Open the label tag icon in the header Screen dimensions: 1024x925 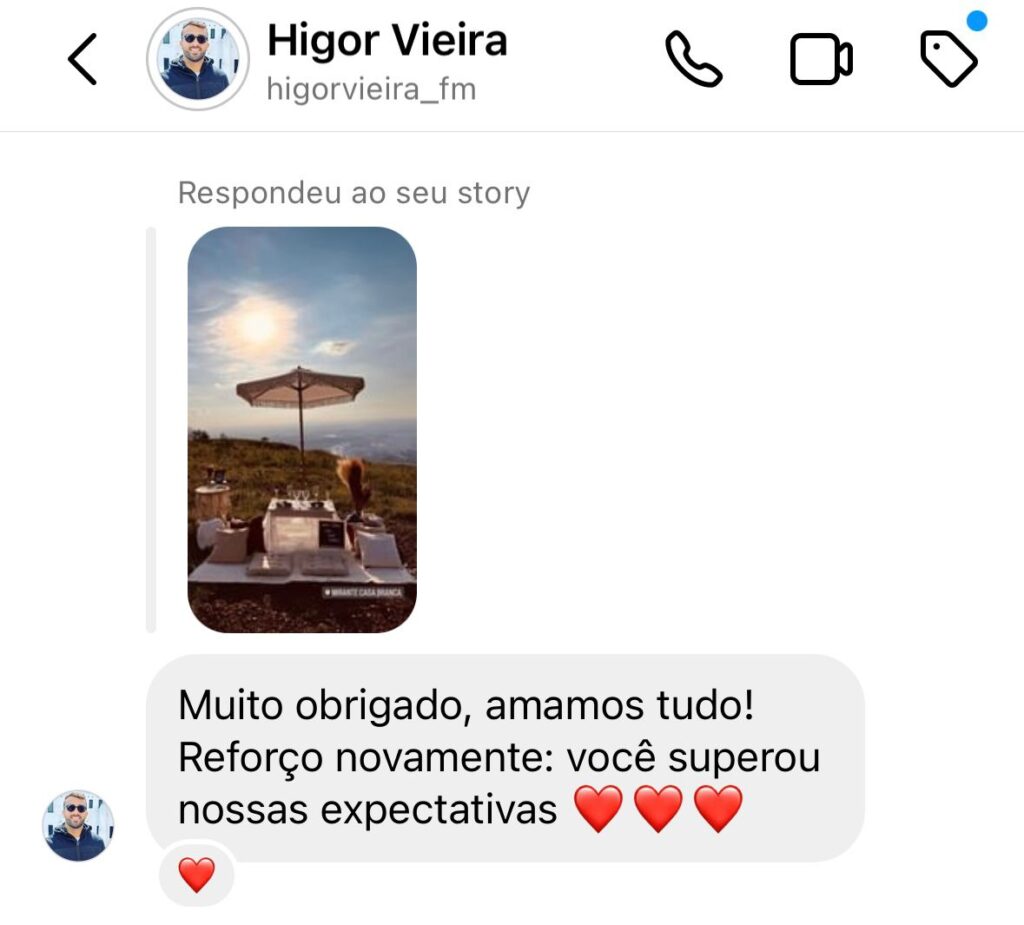pyautogui.click(x=948, y=59)
